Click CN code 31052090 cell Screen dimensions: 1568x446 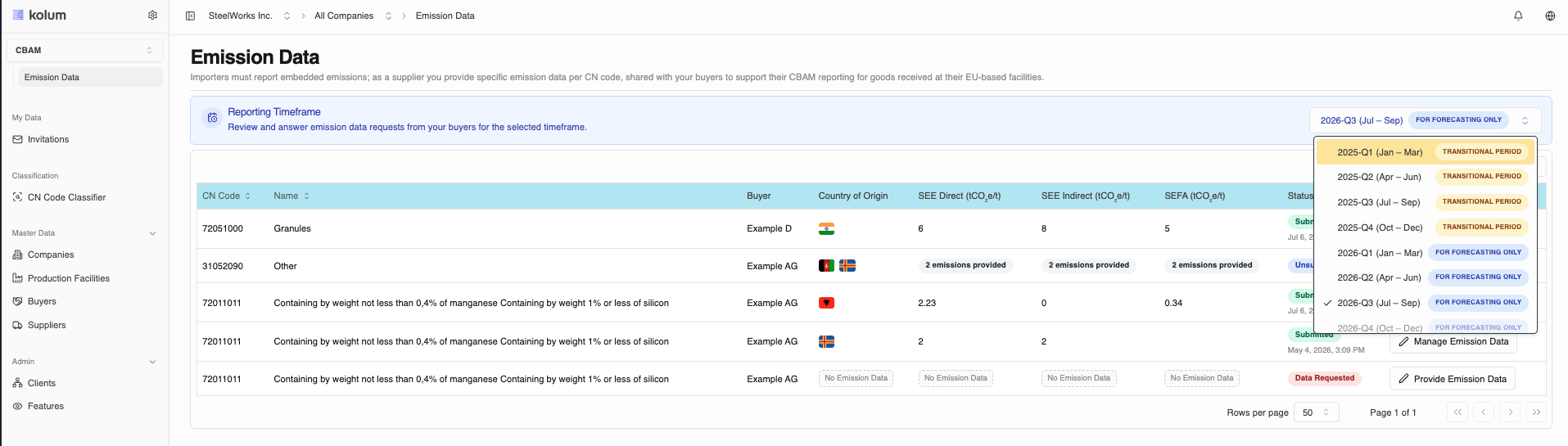pyautogui.click(x=223, y=266)
